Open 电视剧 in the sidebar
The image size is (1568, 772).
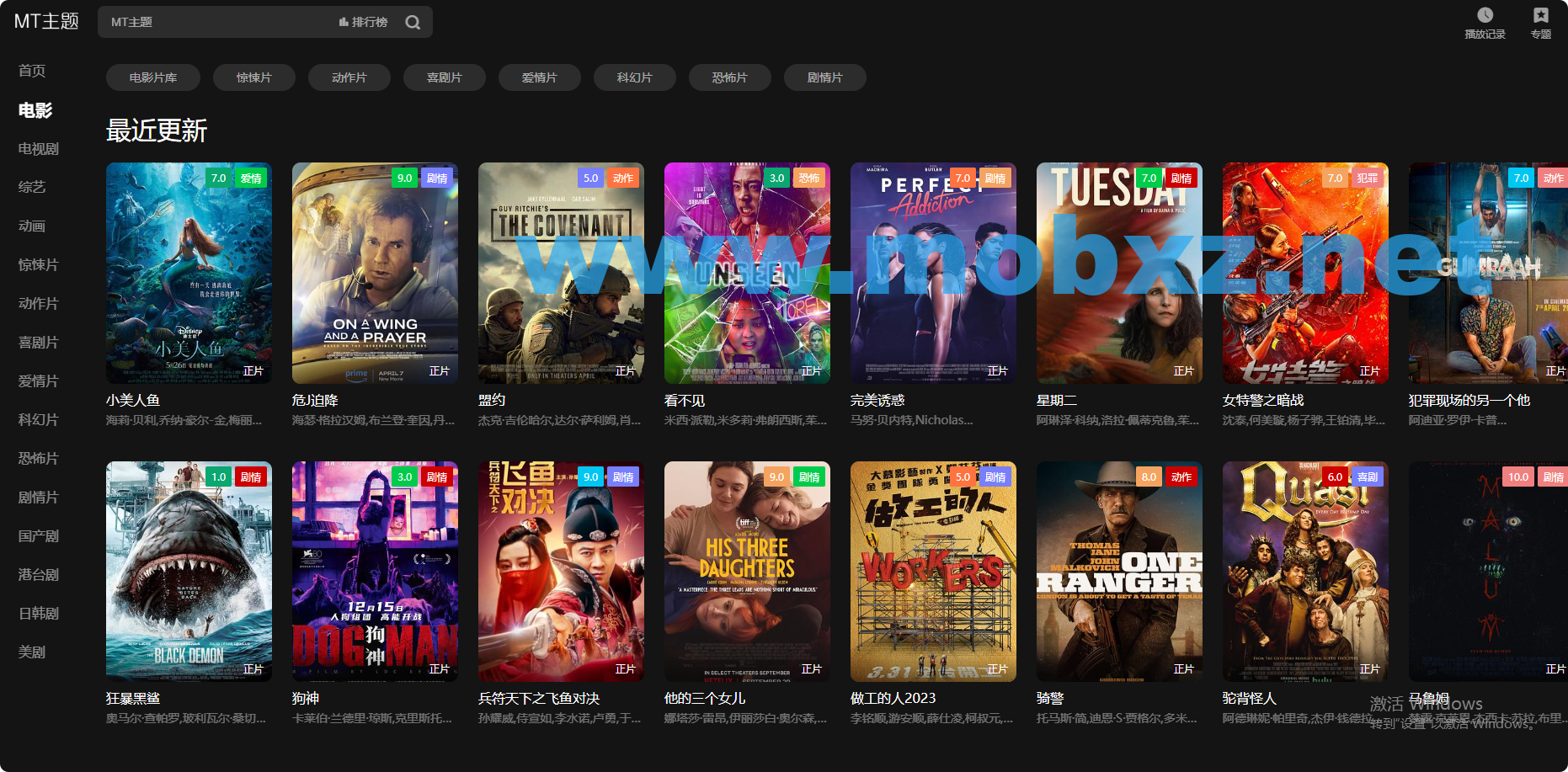pos(39,149)
